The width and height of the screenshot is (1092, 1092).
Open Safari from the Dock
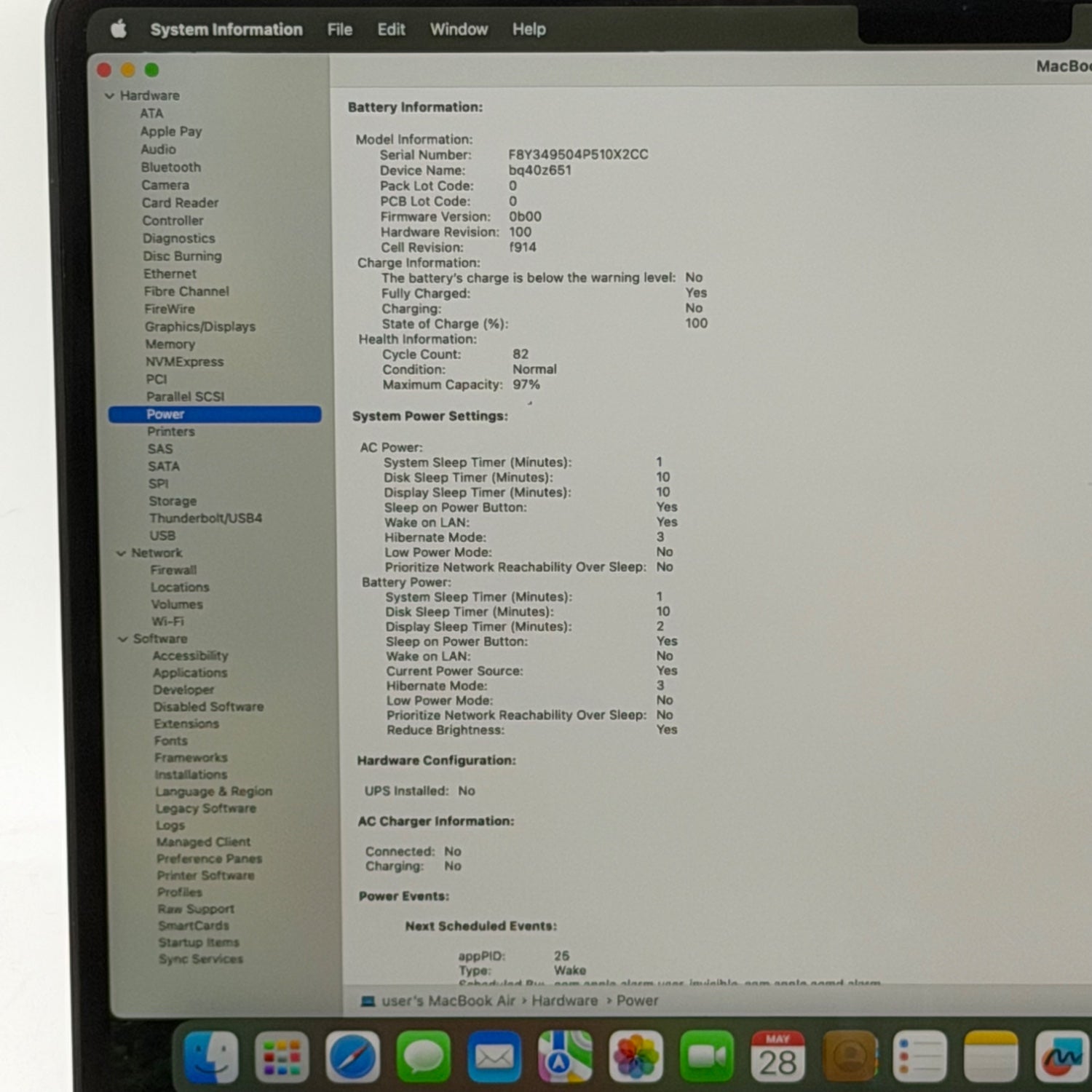[352, 1056]
